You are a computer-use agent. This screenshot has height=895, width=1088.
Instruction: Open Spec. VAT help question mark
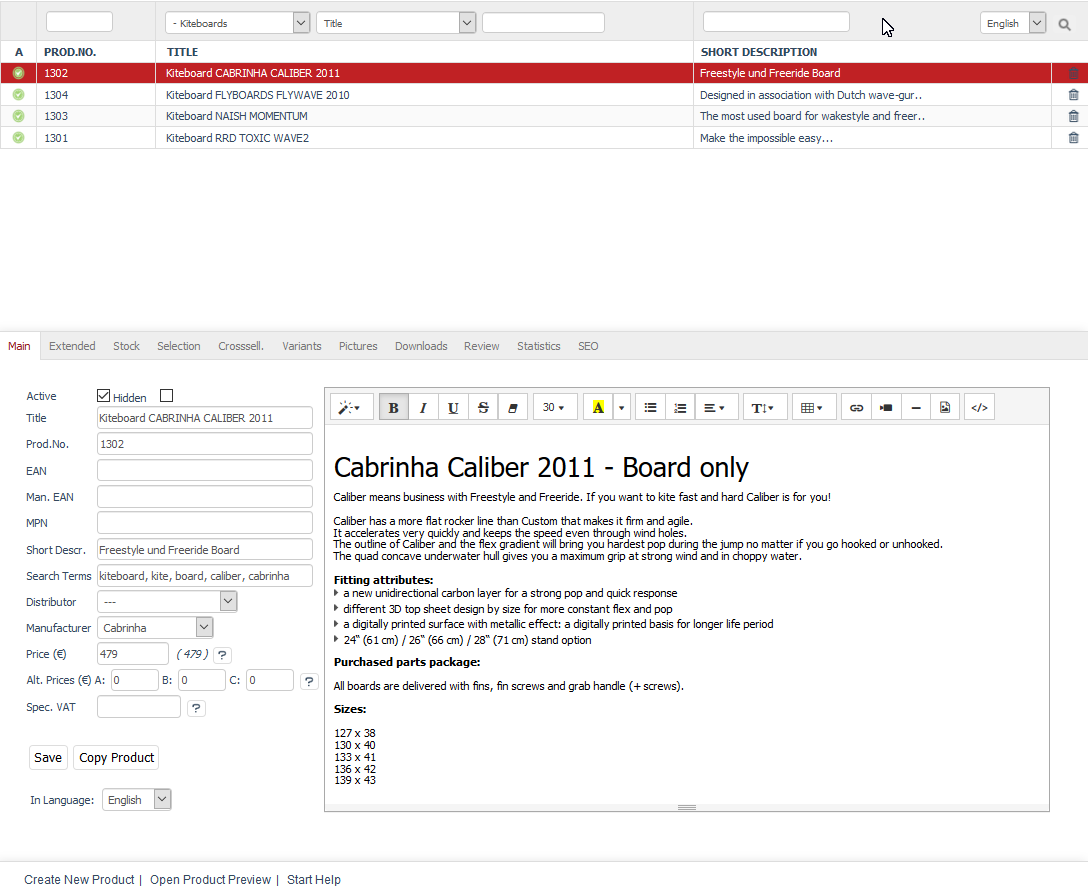pyautogui.click(x=196, y=708)
